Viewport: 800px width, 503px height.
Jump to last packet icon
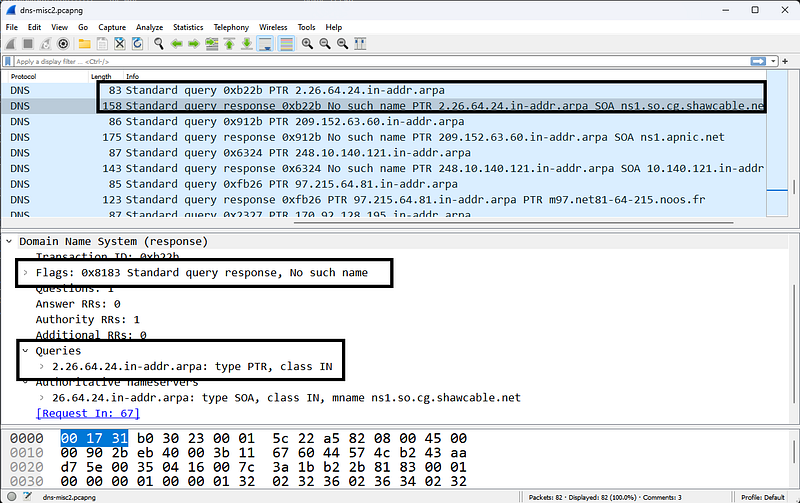click(247, 44)
